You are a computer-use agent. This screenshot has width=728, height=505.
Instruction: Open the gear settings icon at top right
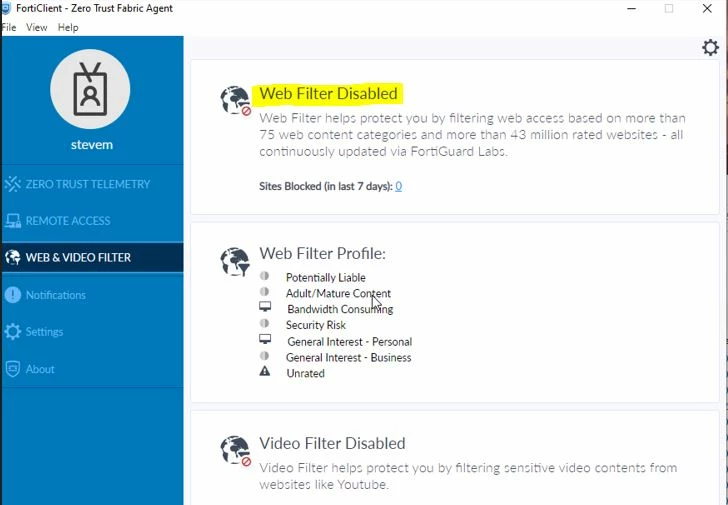[x=710, y=47]
